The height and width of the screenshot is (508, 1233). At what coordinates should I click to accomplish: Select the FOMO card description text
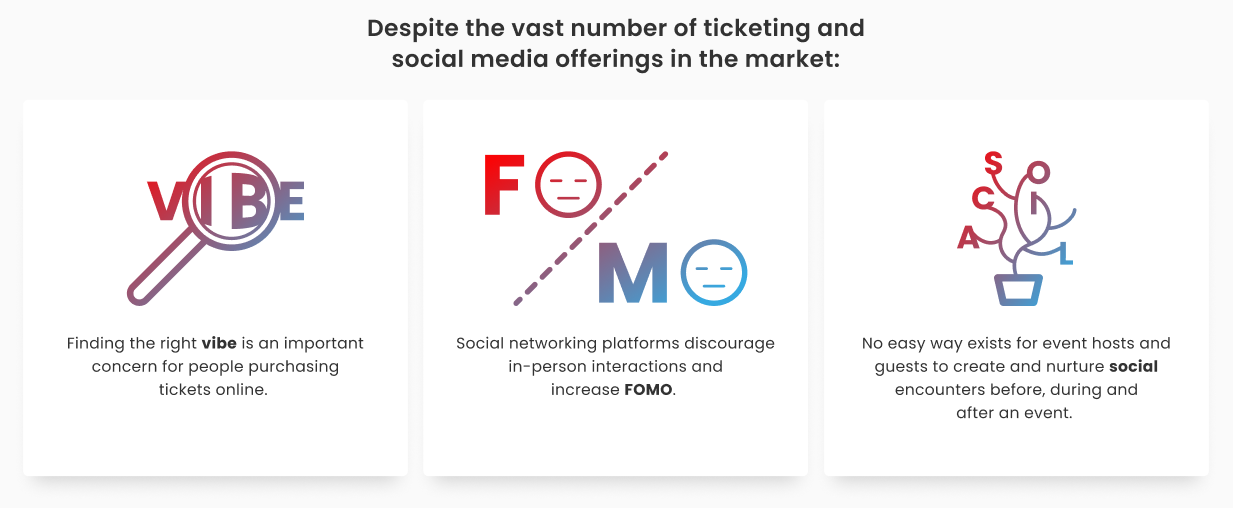[615, 366]
